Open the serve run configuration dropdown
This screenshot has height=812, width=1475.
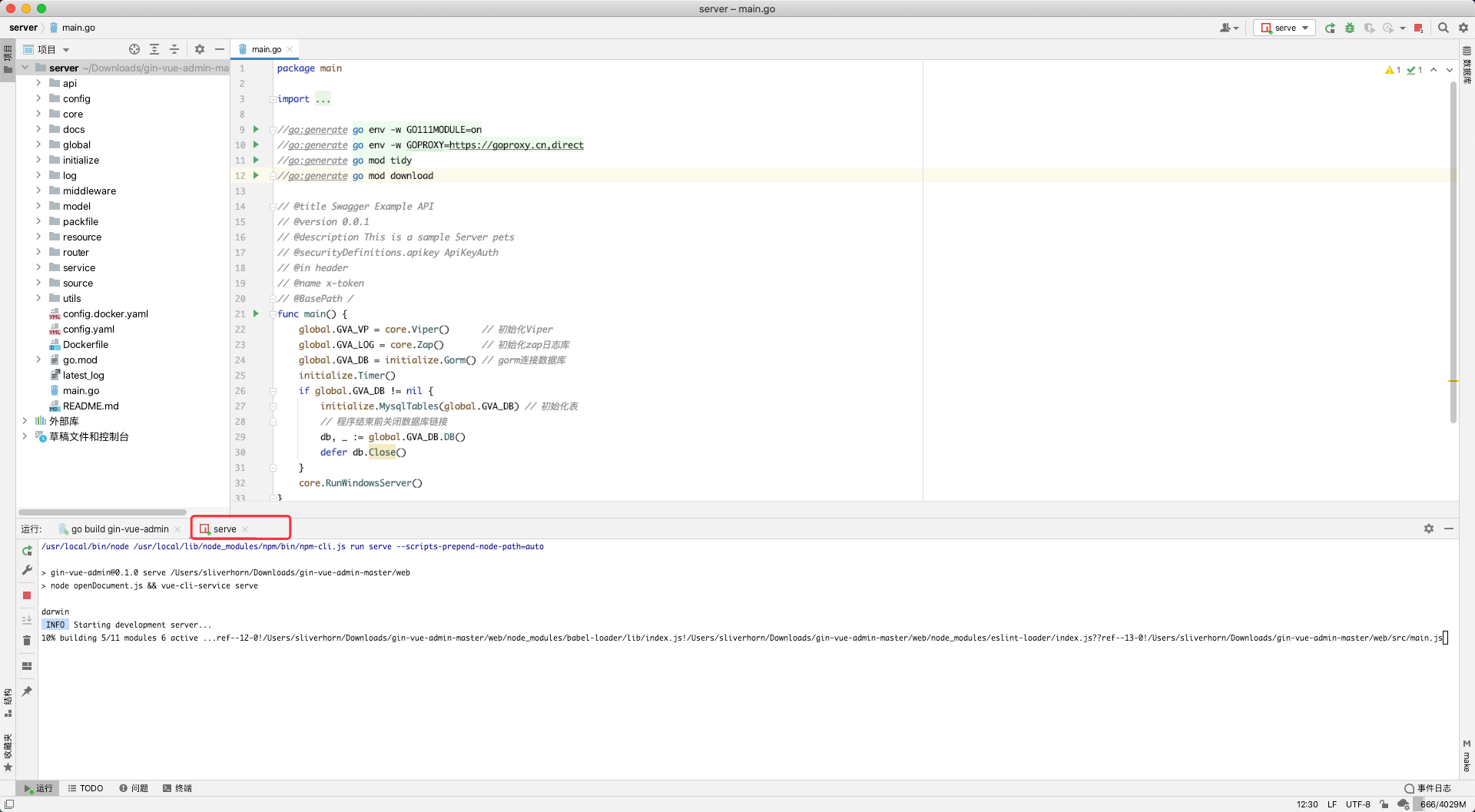pyautogui.click(x=1284, y=28)
